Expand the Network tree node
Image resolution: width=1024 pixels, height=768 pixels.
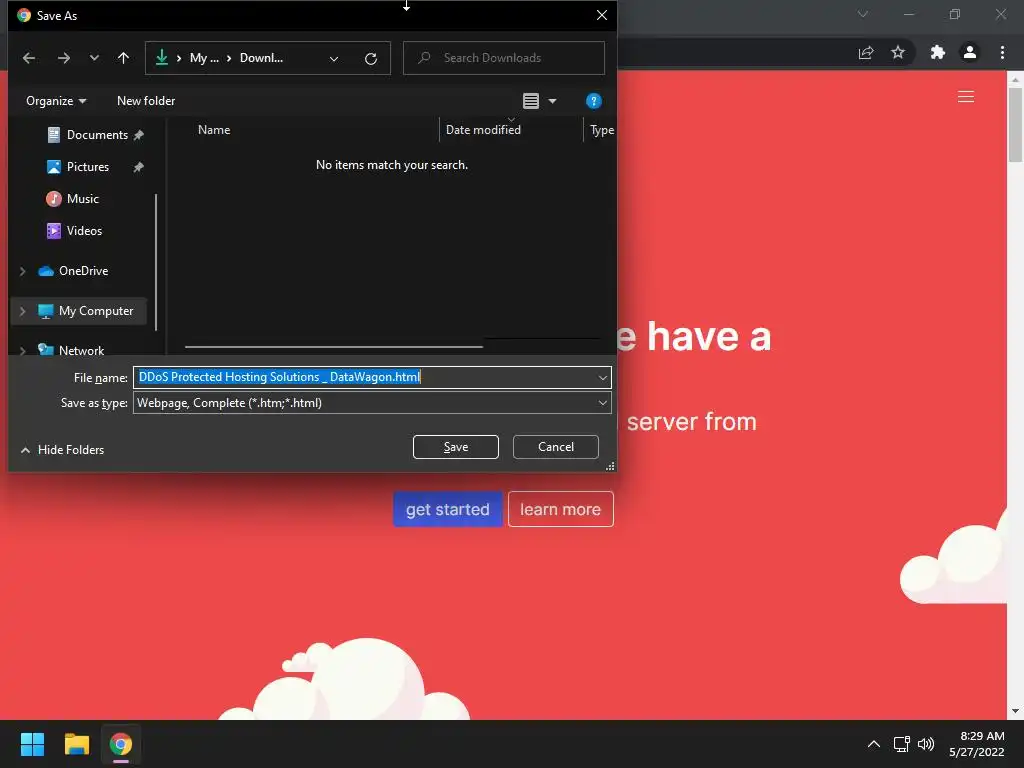(x=23, y=351)
